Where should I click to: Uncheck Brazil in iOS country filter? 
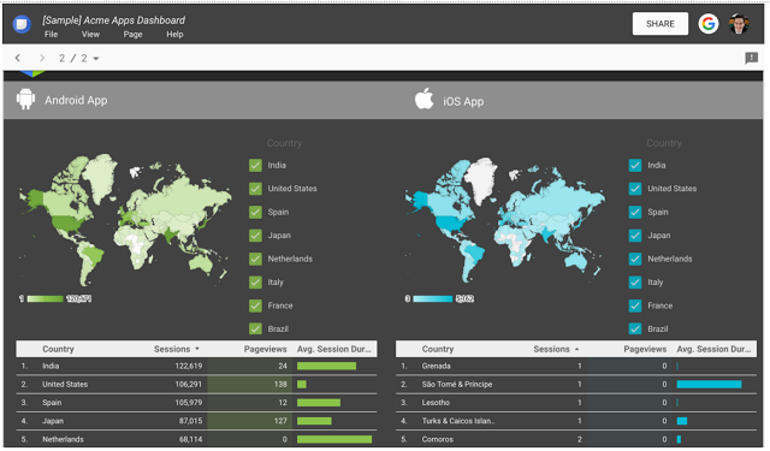[x=635, y=328]
